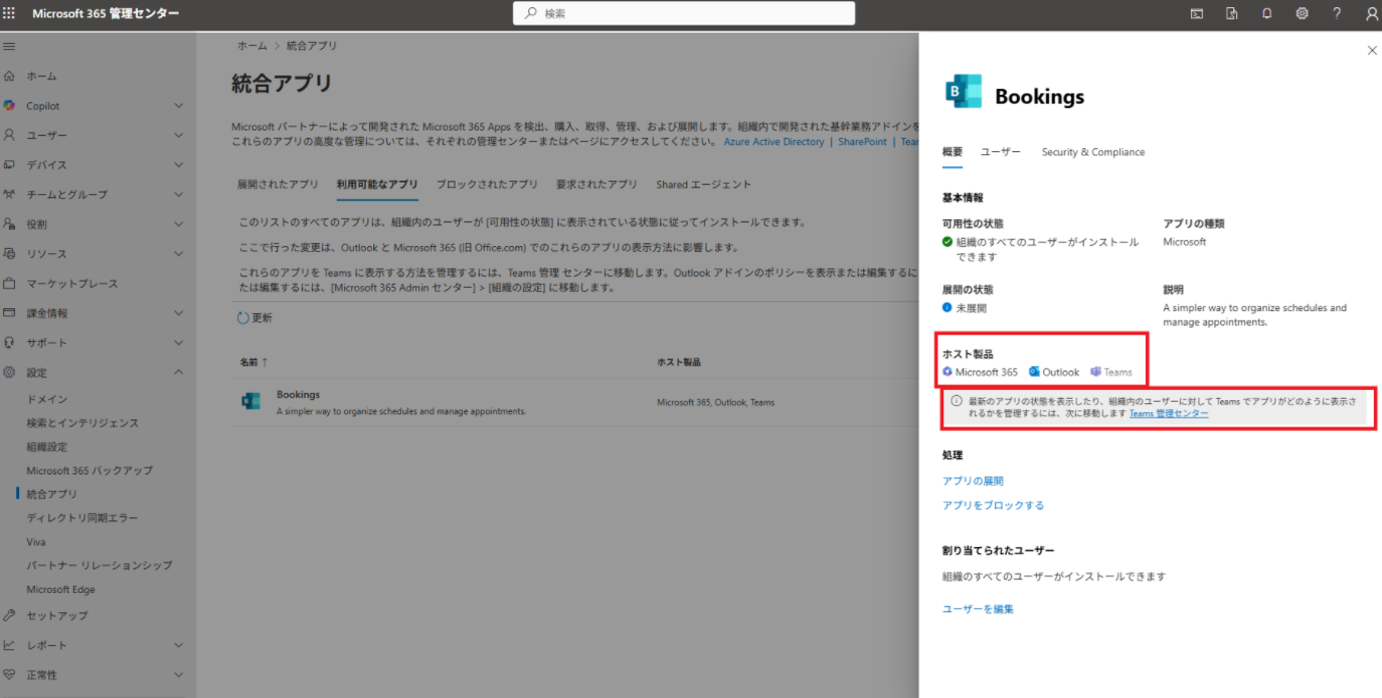
Task: Expand the チームとグループ menu chevron
Action: tap(178, 194)
